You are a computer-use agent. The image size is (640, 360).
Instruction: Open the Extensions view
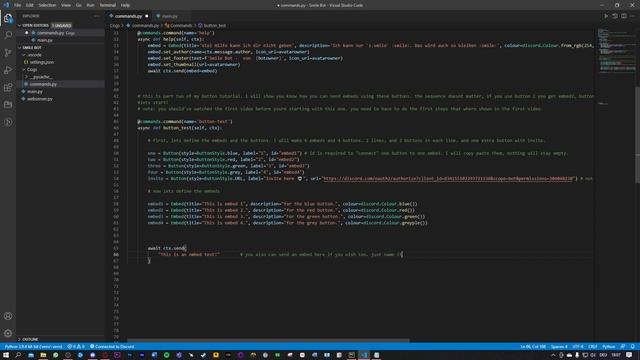click(8, 87)
